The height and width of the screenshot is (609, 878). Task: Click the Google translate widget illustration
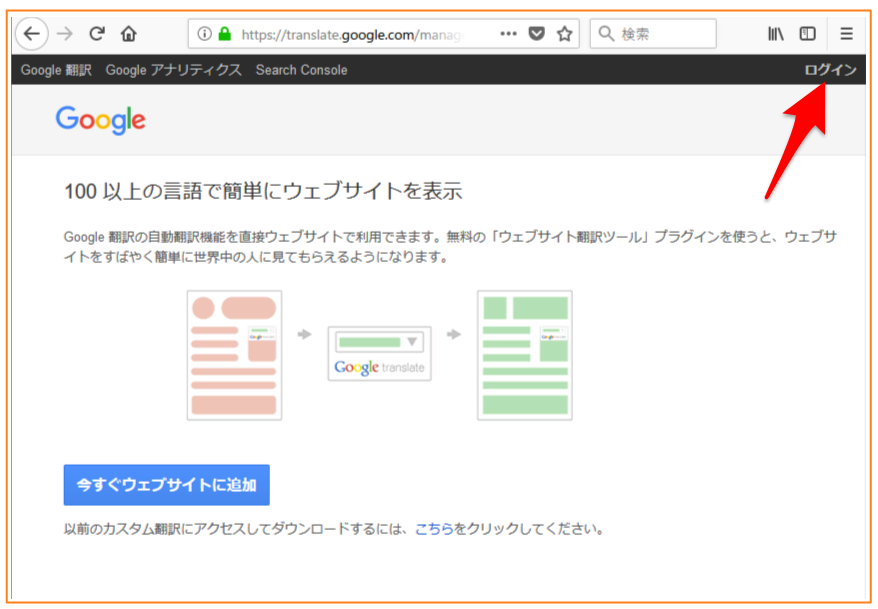pos(379,354)
